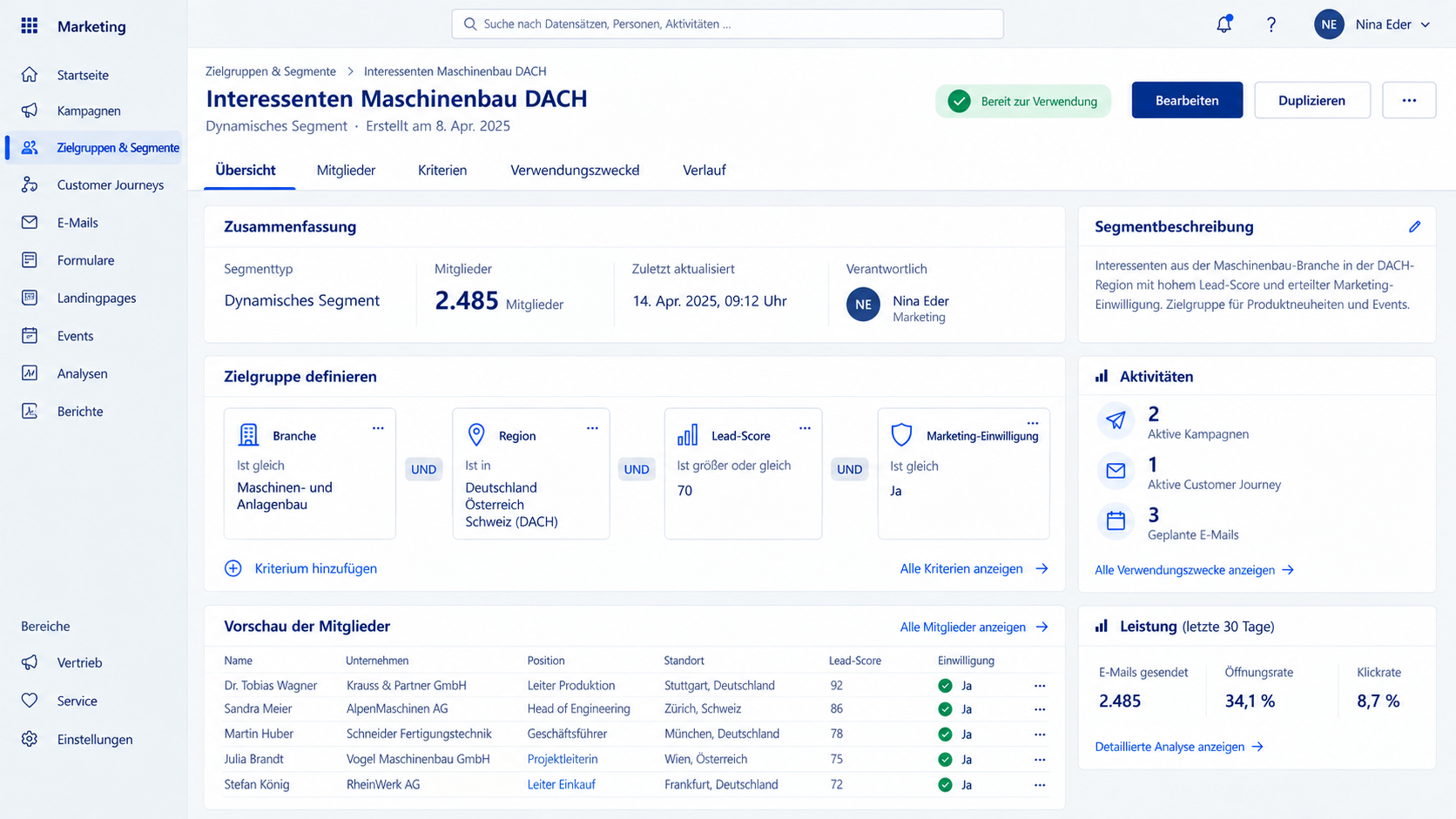This screenshot has height=819, width=1456.
Task: Click Krauss & Partner GmbH cell
Action: (x=407, y=685)
